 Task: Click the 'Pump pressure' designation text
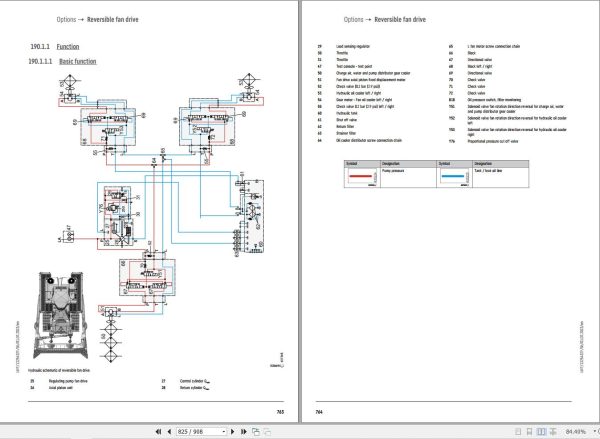coord(393,171)
